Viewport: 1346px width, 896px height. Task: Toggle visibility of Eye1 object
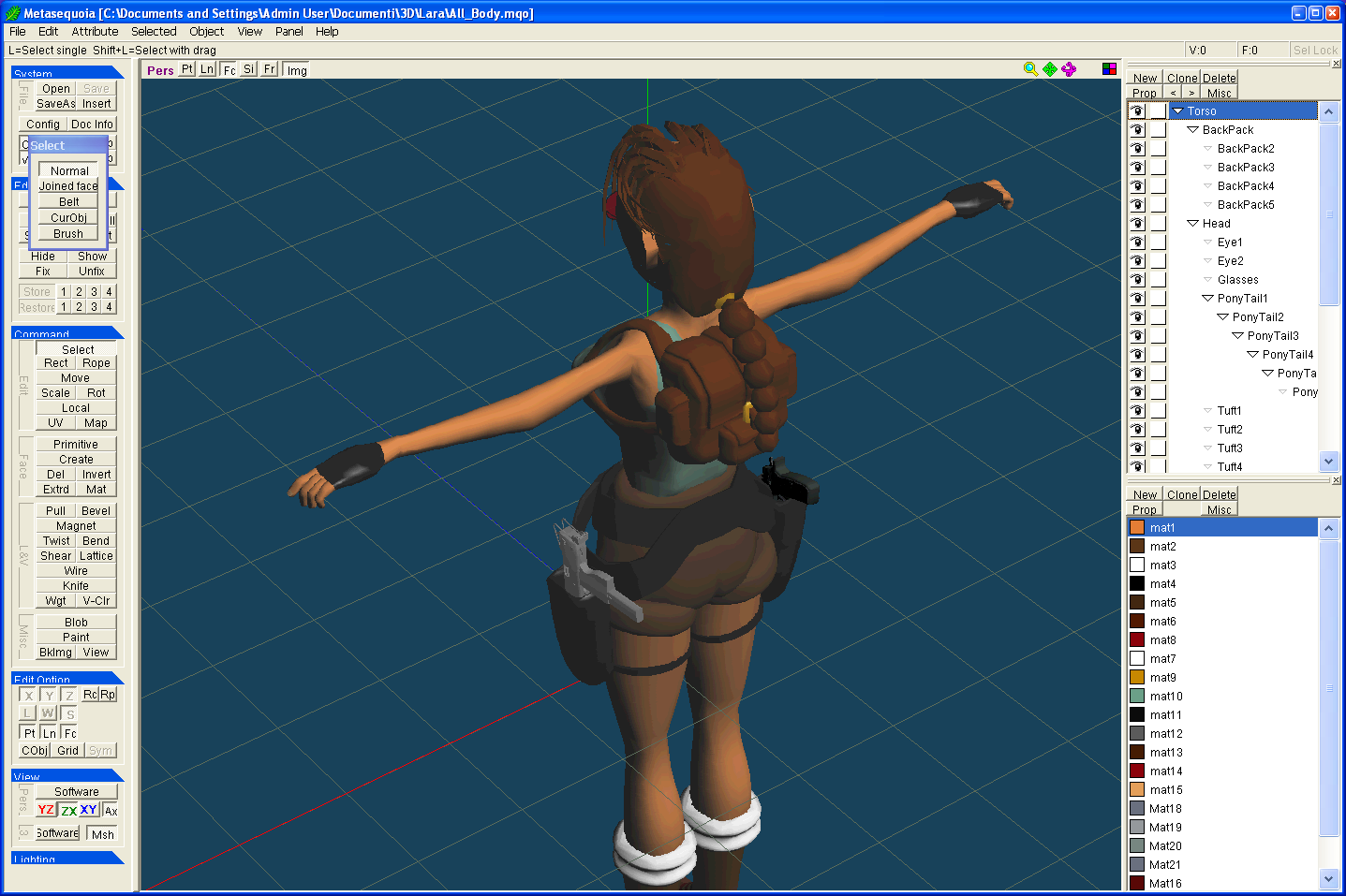[1137, 242]
